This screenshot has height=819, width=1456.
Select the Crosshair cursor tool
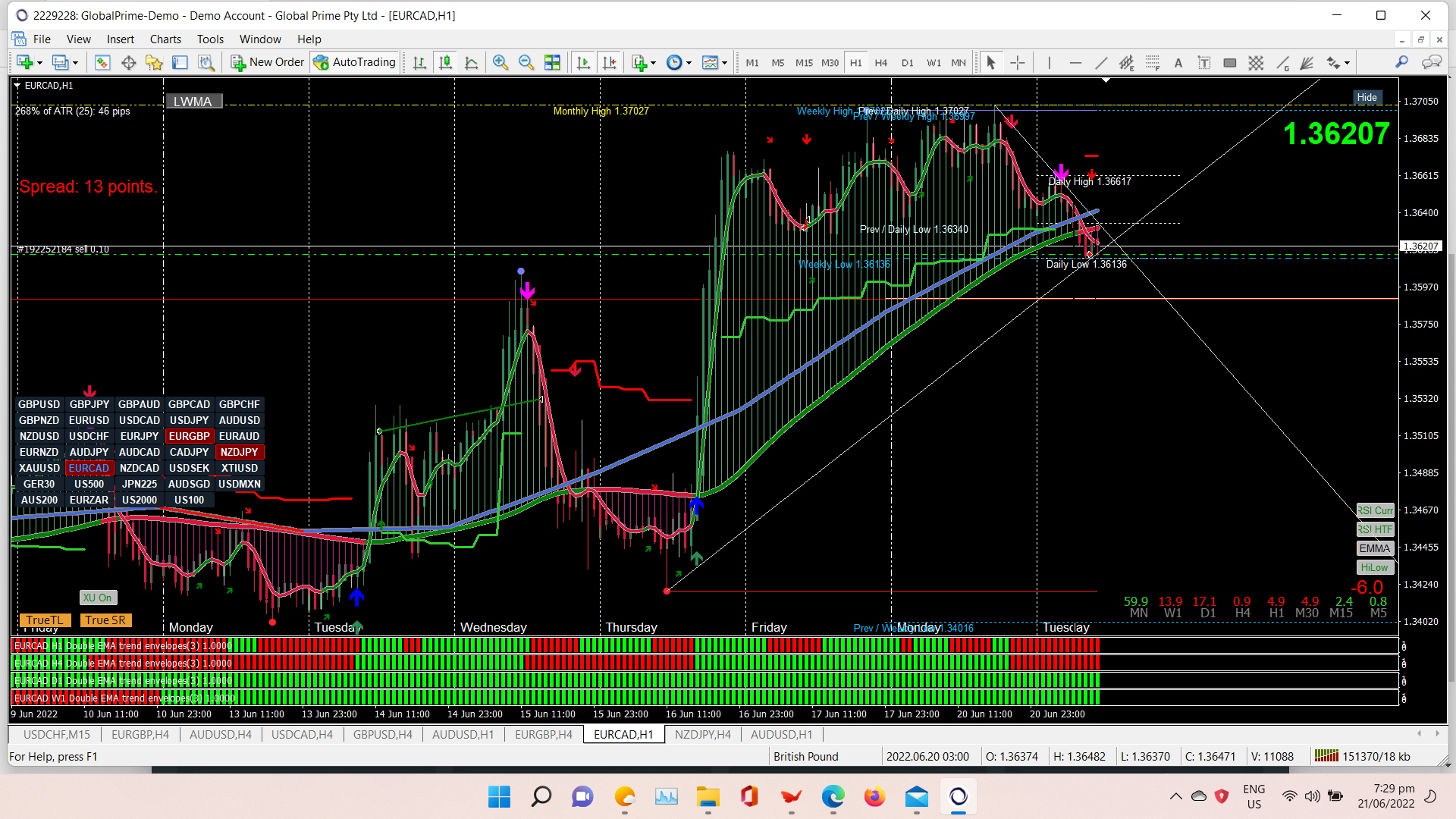point(1018,63)
